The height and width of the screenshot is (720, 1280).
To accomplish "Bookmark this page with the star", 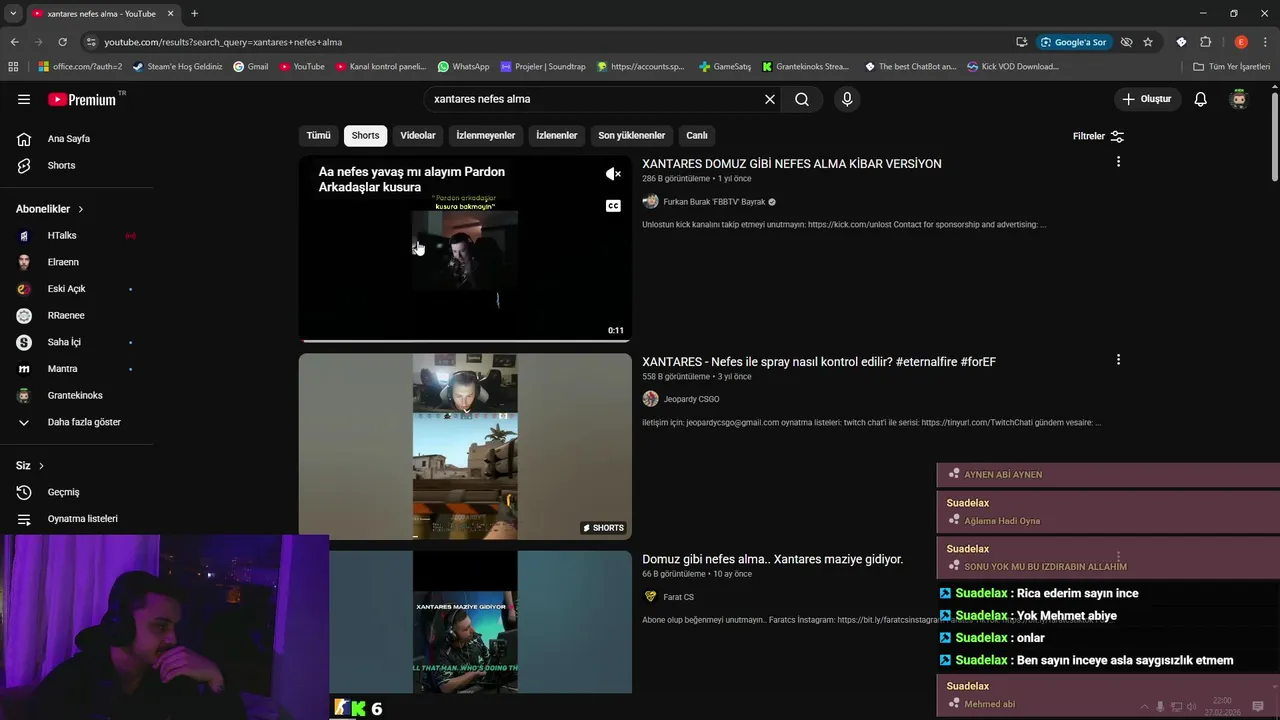I will [x=1148, y=42].
